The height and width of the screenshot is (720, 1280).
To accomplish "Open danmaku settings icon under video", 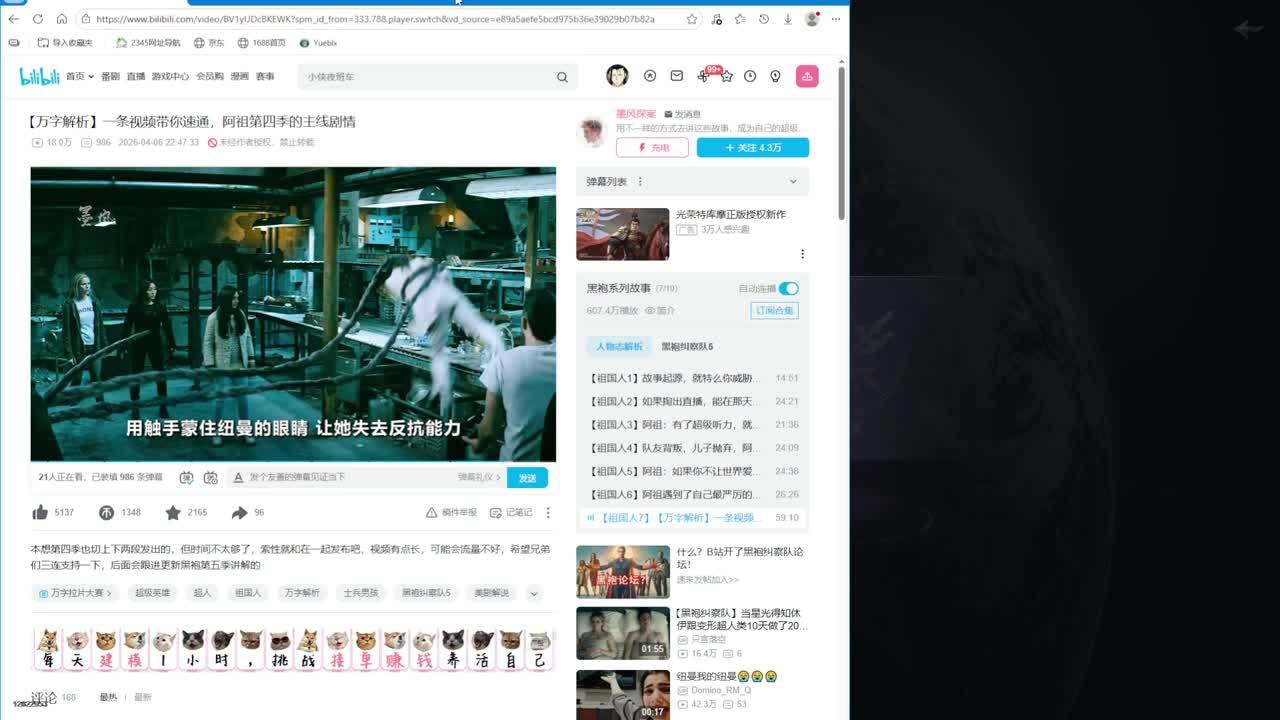I will click(x=210, y=478).
